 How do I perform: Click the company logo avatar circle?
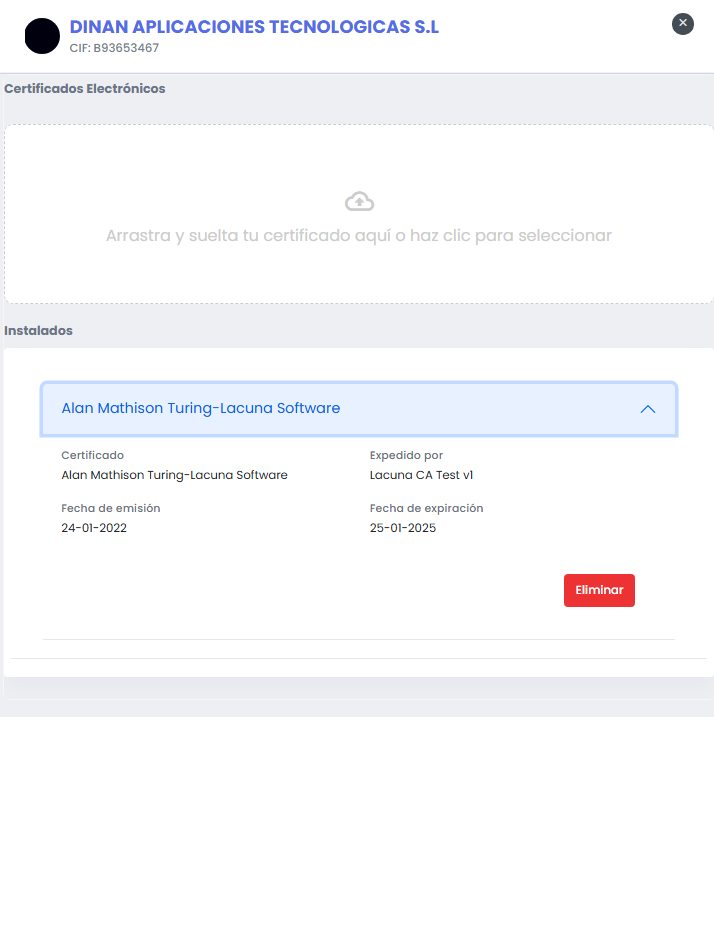(41, 36)
